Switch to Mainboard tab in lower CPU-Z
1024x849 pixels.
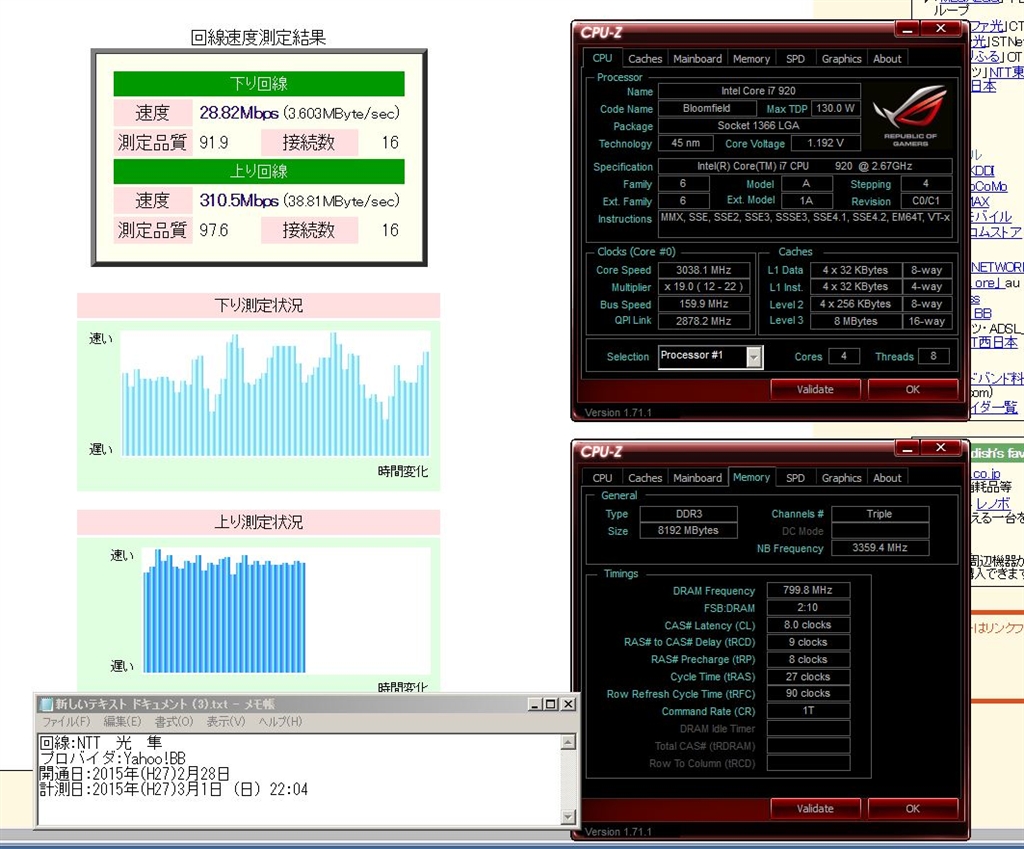697,478
